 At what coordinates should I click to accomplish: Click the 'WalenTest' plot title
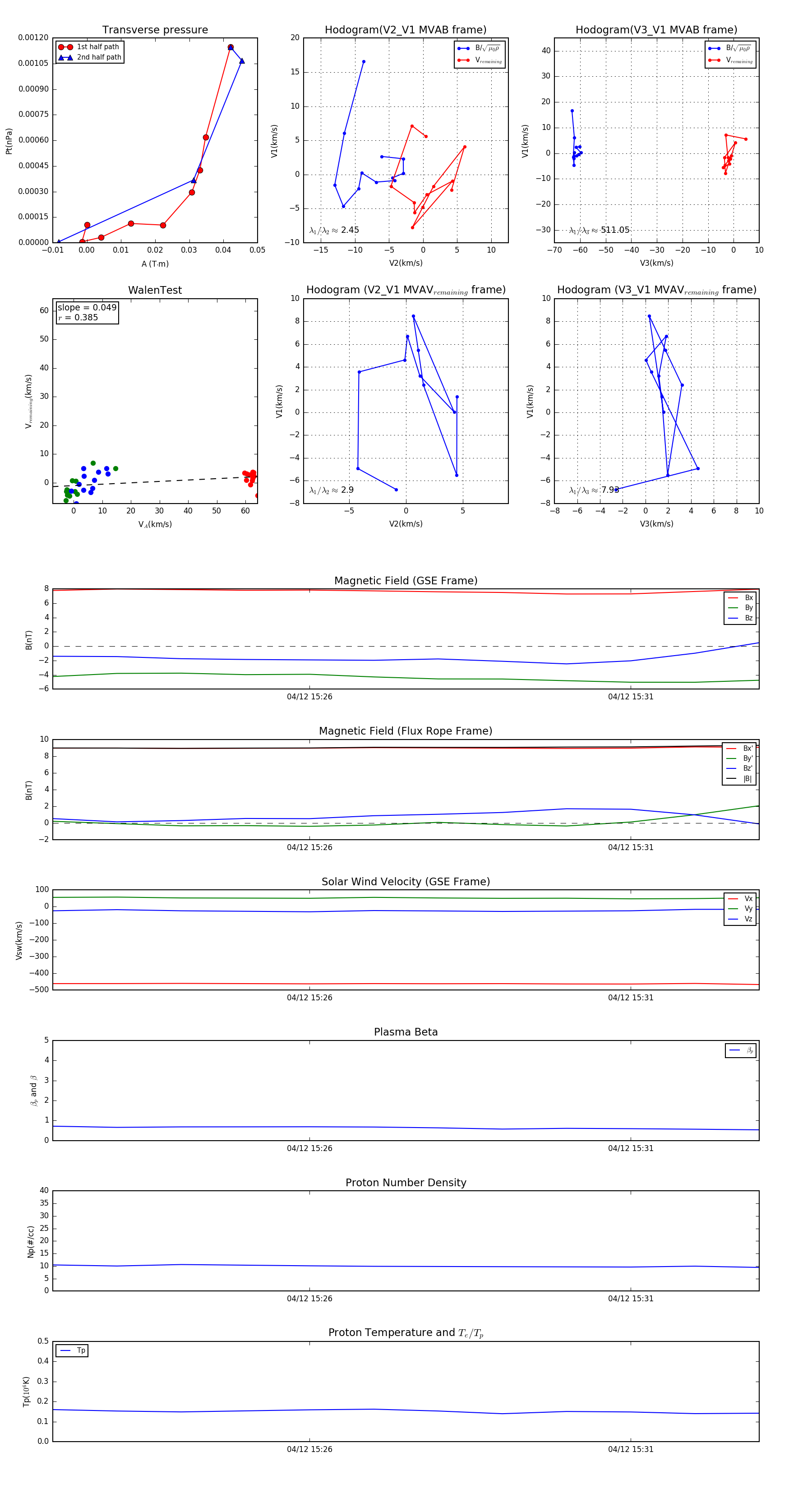(x=155, y=290)
